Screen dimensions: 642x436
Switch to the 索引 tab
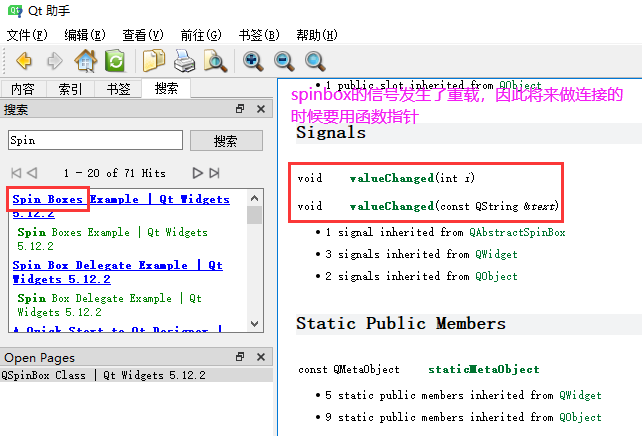point(70,89)
